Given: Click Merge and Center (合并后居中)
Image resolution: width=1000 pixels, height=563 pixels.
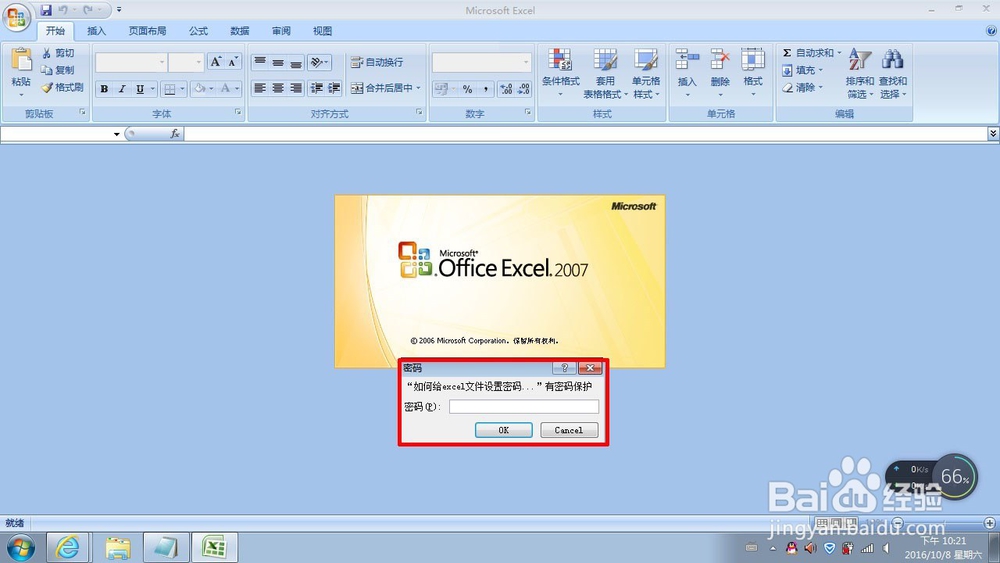Looking at the screenshot, I should point(382,88).
